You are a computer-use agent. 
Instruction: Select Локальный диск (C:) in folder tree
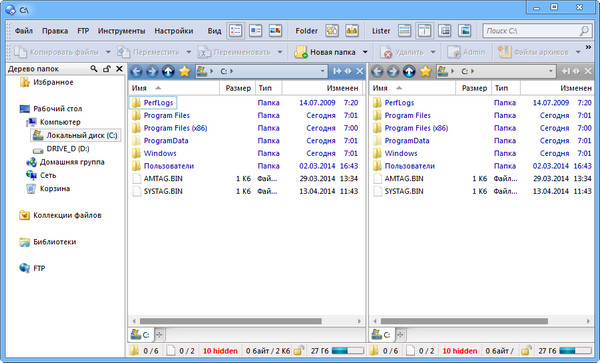click(76, 135)
